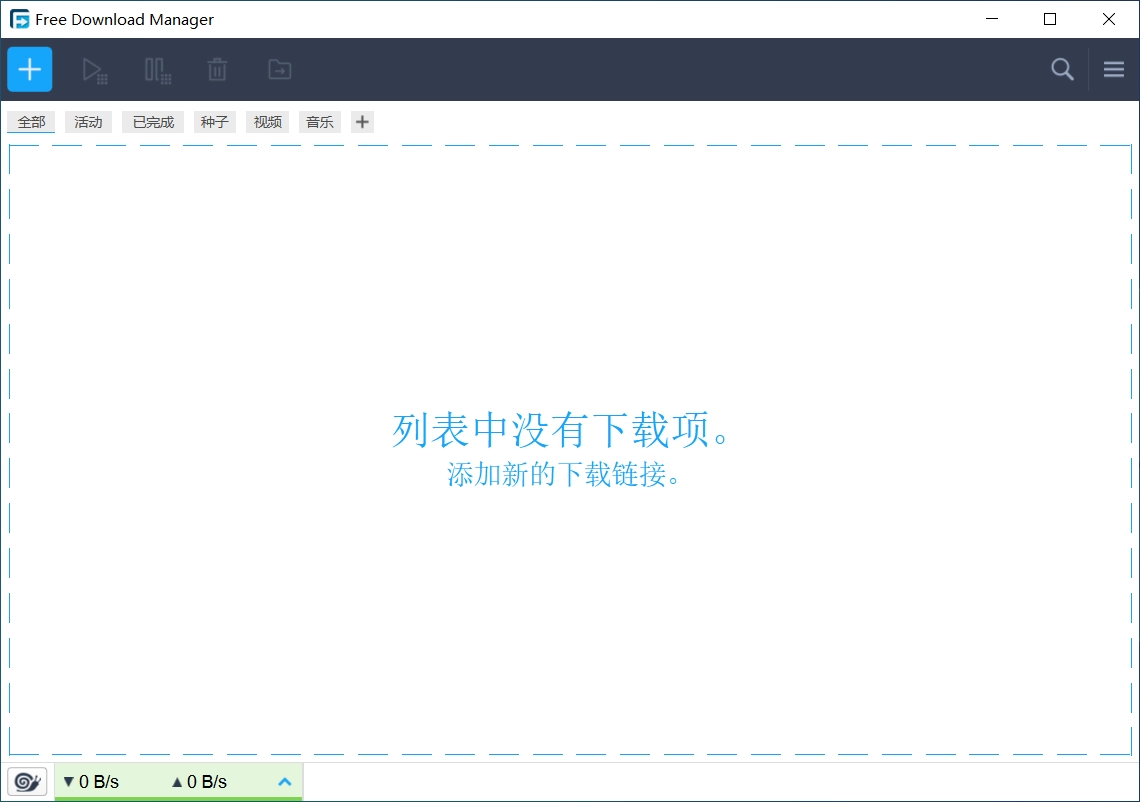Click the download speed 0 B/s indicator
The height and width of the screenshot is (802, 1140).
[x=91, y=781]
